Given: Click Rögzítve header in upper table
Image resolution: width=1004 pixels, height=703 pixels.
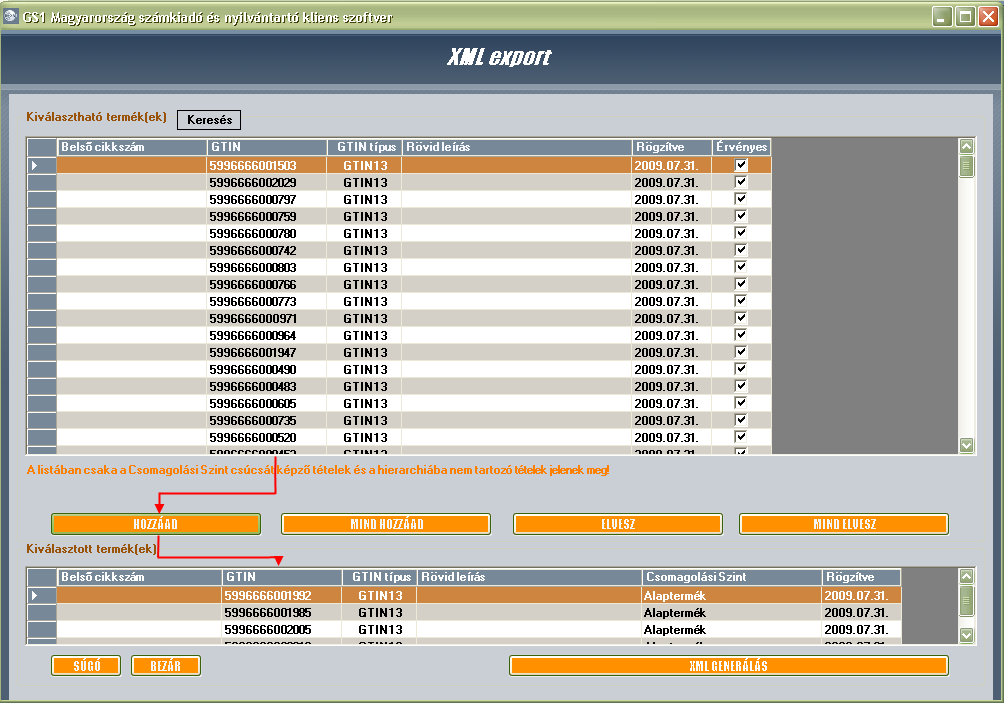Looking at the screenshot, I should coord(672,147).
